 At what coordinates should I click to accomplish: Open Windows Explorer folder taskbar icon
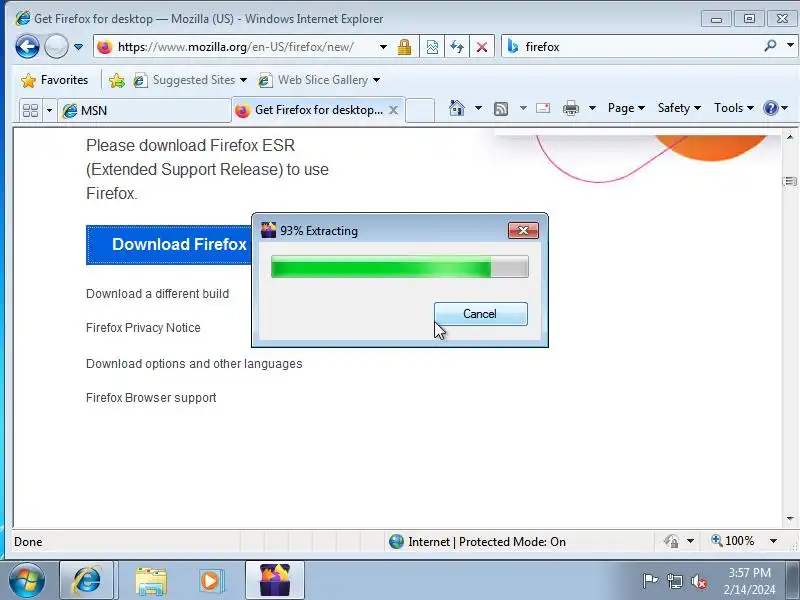click(x=151, y=581)
